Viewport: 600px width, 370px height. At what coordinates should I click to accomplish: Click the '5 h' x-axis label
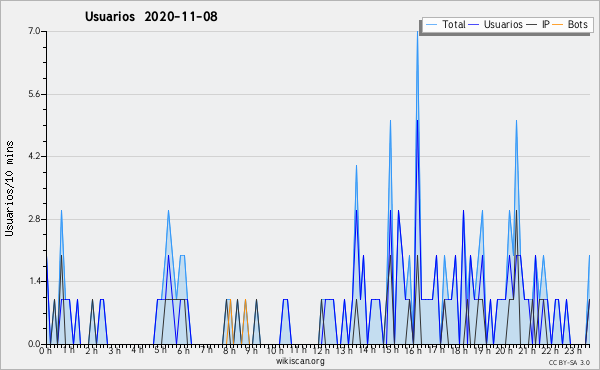coord(160,350)
